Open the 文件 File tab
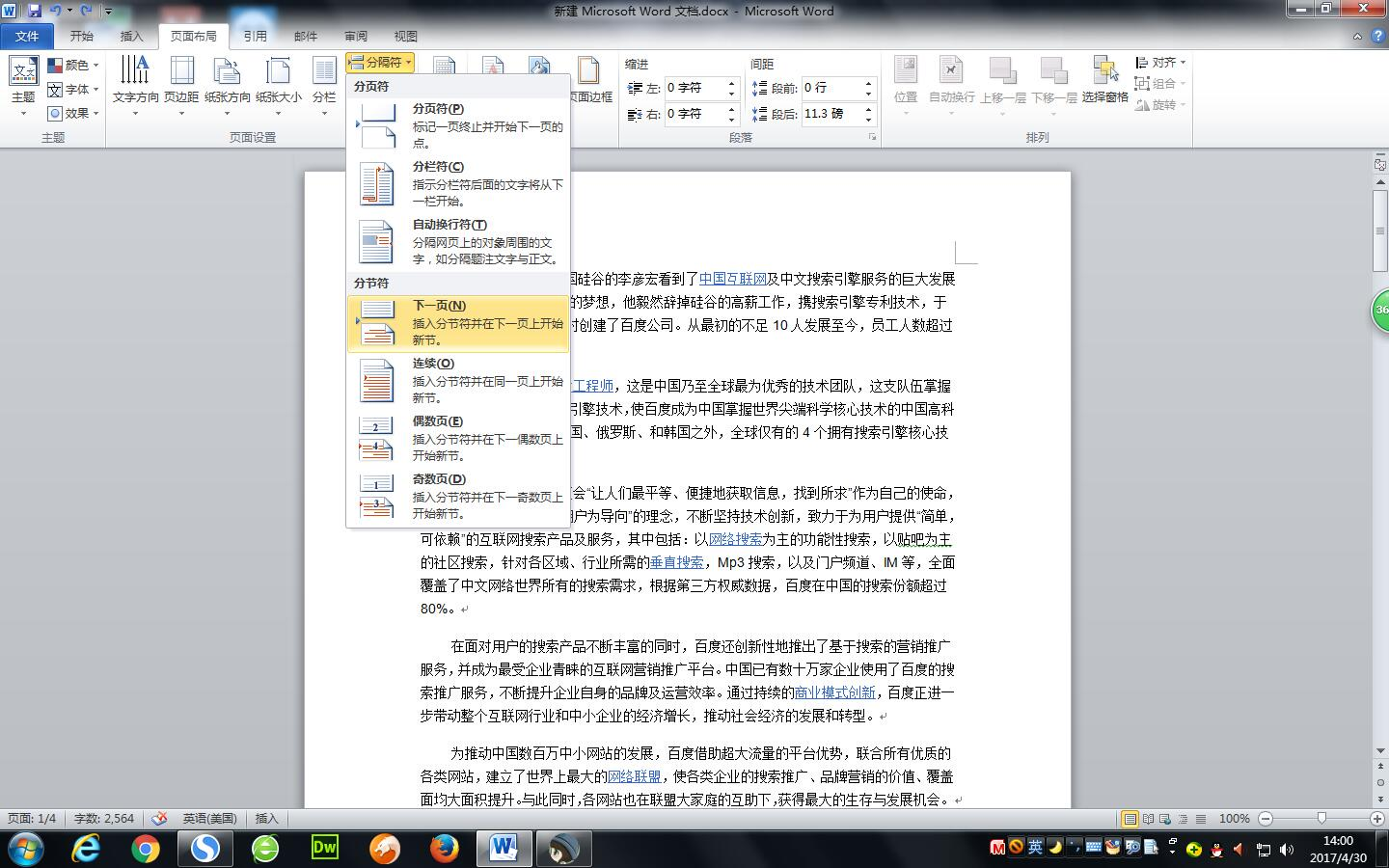This screenshot has height=868, width=1389. [27, 36]
